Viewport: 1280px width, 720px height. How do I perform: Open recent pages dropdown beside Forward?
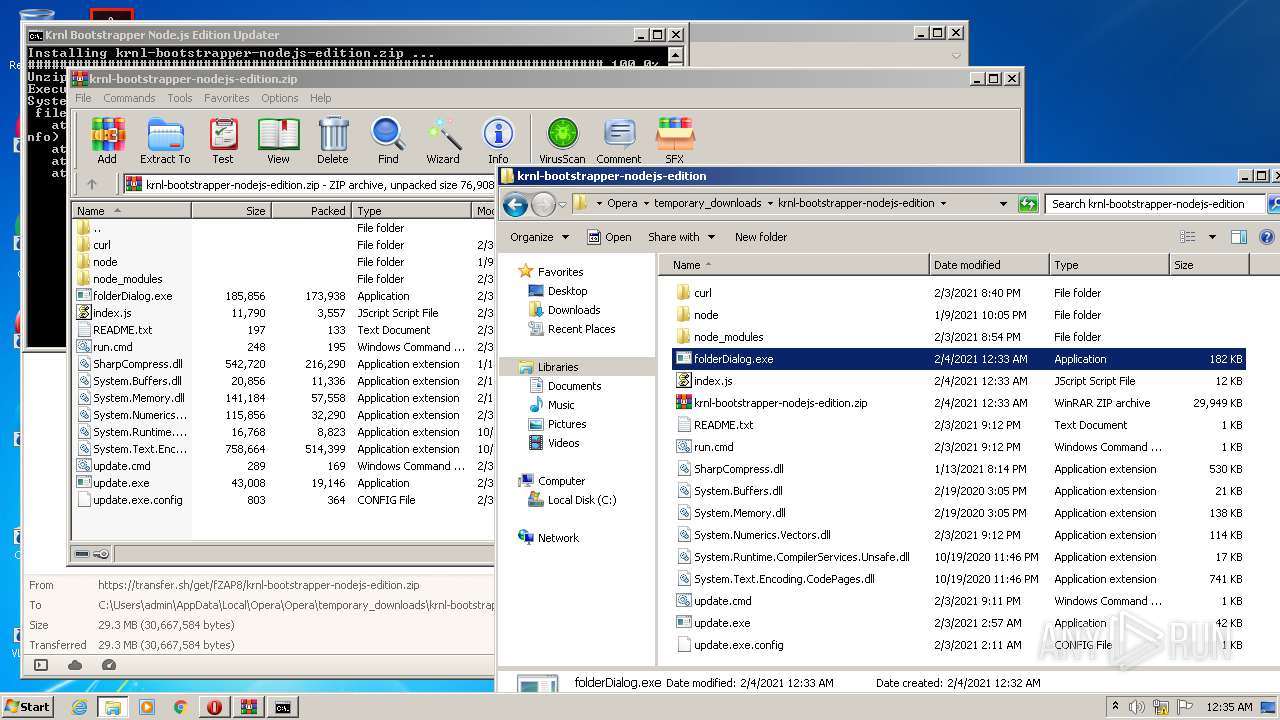tap(562, 205)
